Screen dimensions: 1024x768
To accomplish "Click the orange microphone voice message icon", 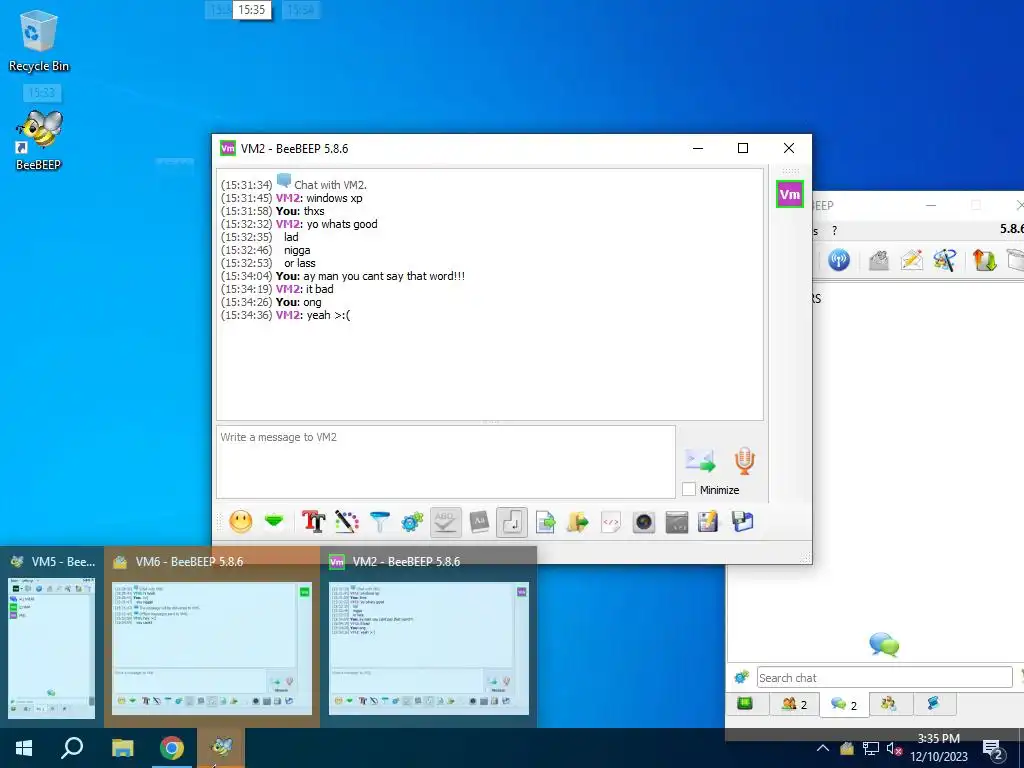I will (744, 460).
